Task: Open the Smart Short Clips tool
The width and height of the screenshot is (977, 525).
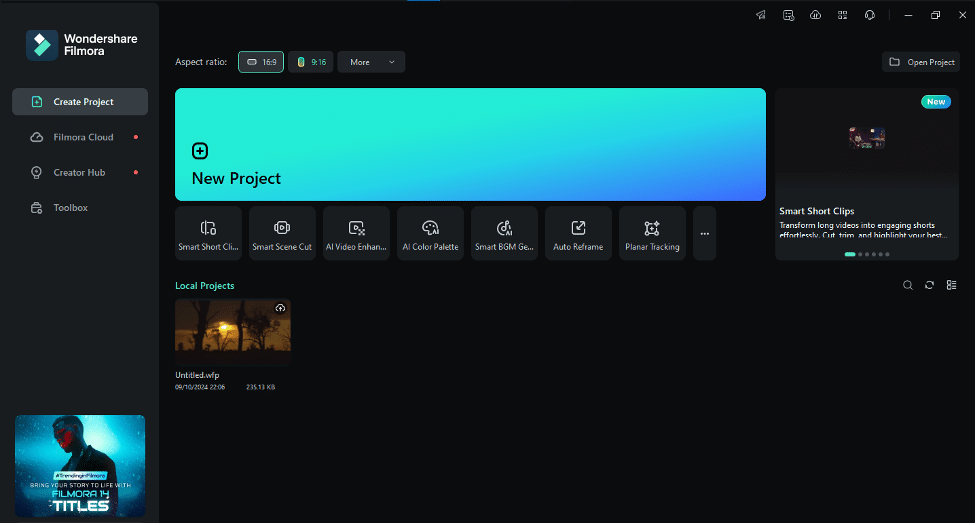Action: click(208, 234)
